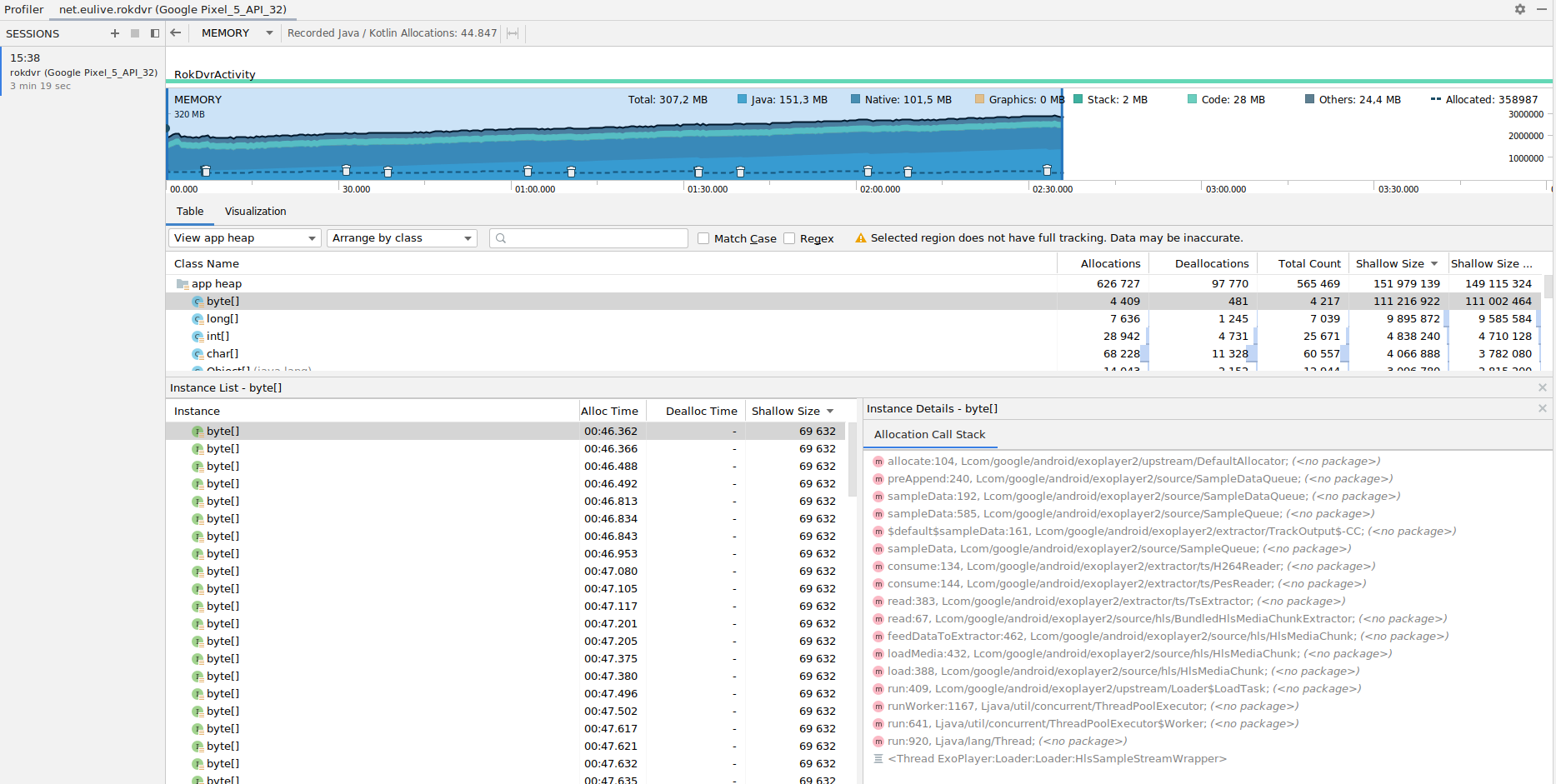Select the net.eulive.rokdvr profiler tab
The width and height of the screenshot is (1556, 784).
(x=173, y=10)
